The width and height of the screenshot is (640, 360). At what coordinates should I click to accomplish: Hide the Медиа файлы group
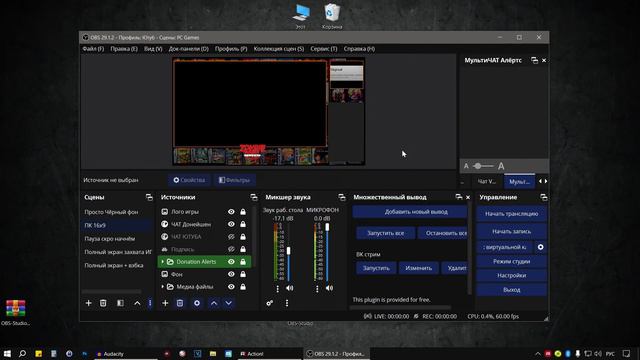coord(231,287)
